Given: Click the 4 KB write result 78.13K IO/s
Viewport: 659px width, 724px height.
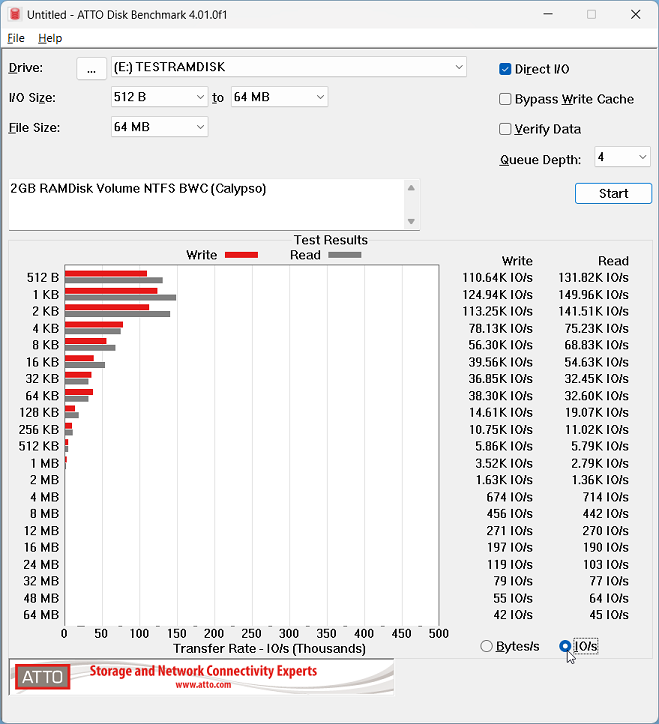Looking at the screenshot, I should (501, 328).
